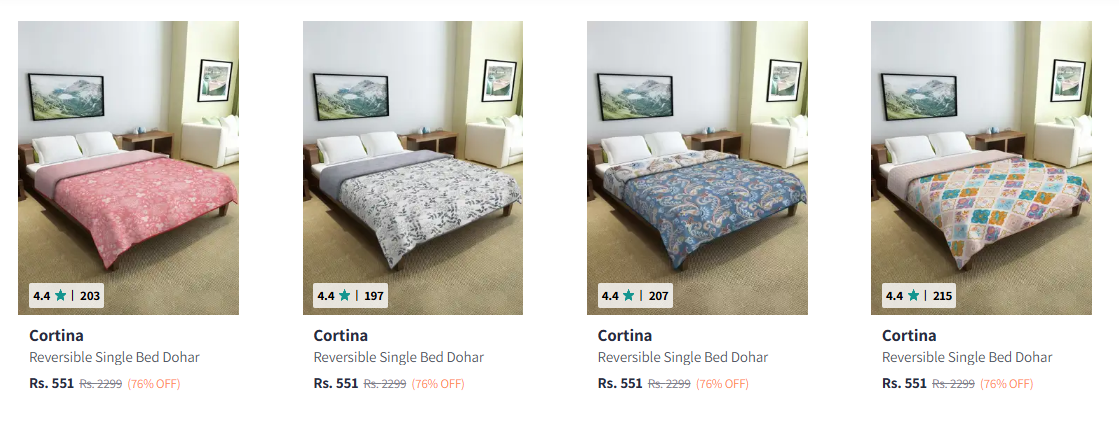
Task: Open Reversible Single Bed Dohar title under patchwork dohar
Action: point(966,358)
